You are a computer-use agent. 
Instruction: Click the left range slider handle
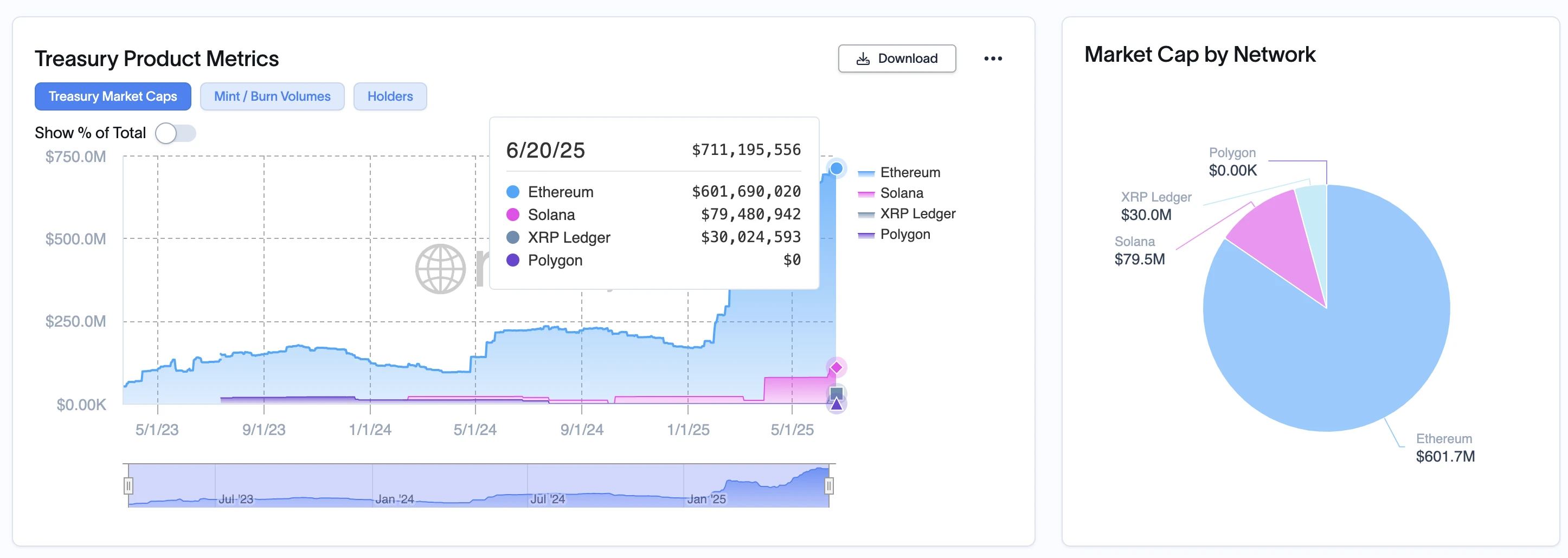128,485
